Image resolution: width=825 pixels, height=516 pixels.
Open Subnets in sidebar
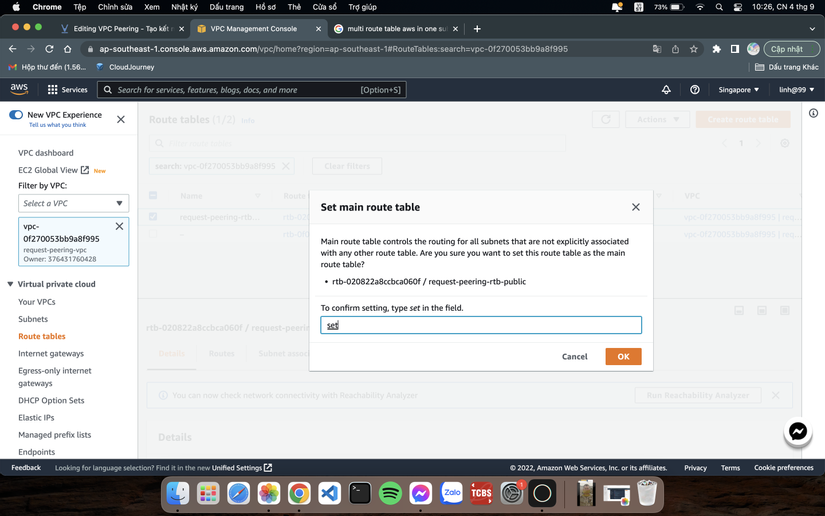[33, 319]
